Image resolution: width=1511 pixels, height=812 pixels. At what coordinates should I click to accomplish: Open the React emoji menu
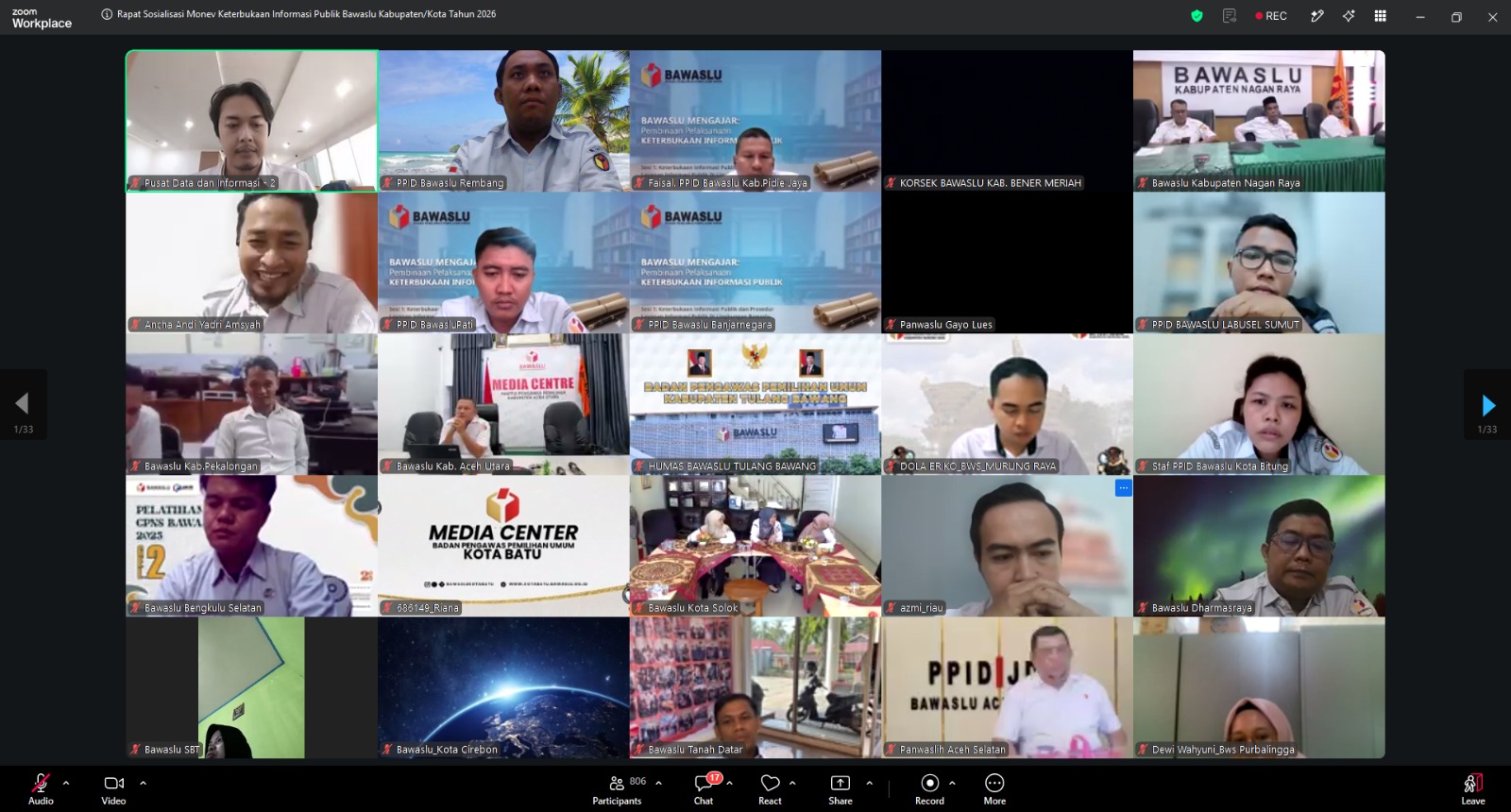(x=770, y=788)
